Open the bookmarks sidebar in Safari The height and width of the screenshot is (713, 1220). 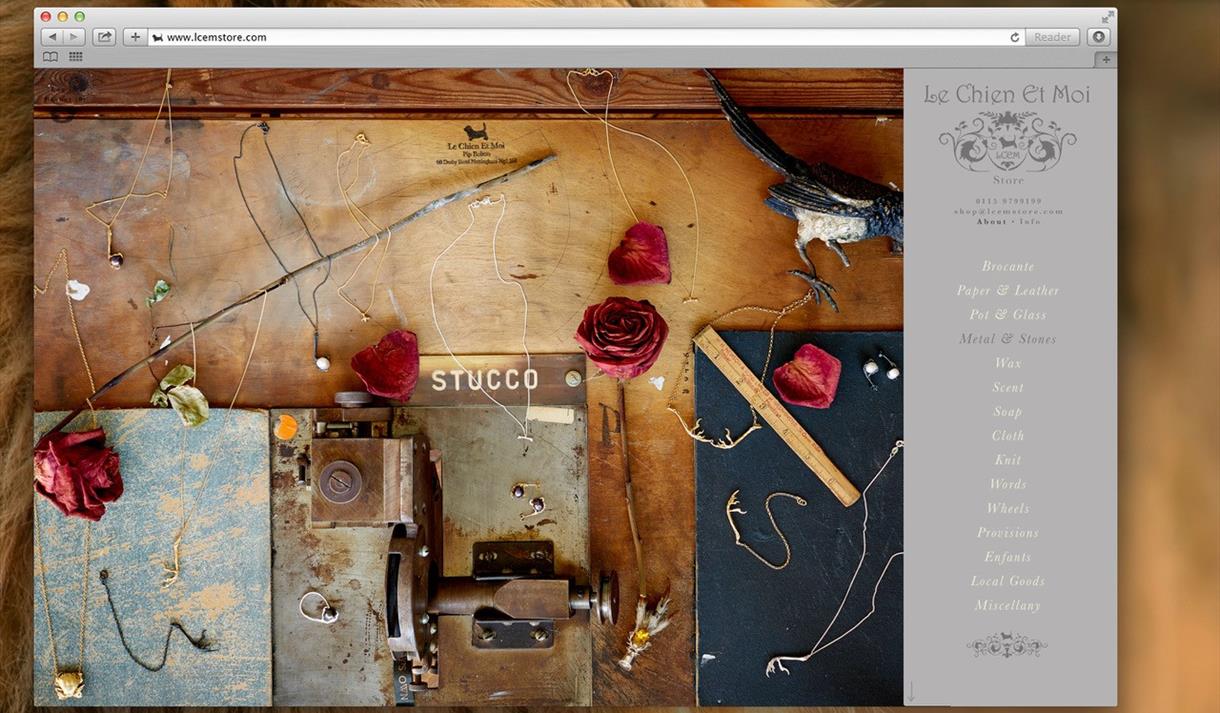point(49,57)
